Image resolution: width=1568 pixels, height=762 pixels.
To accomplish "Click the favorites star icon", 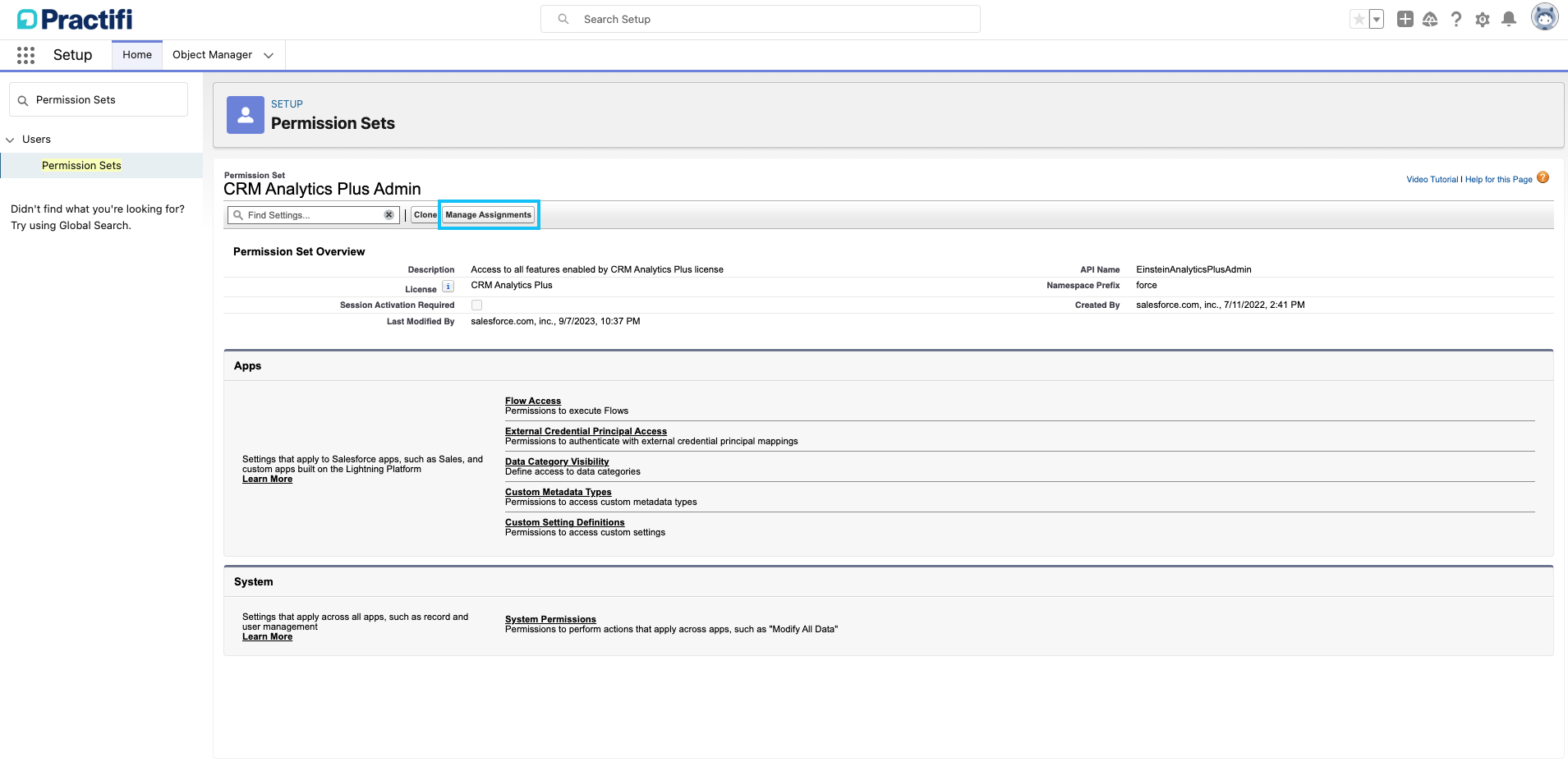I will coord(1359,19).
